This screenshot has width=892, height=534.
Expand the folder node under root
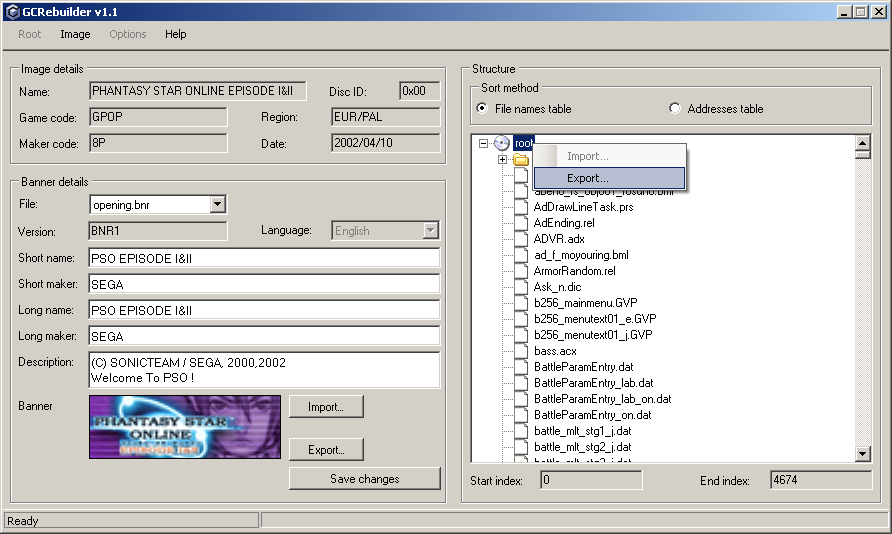click(502, 160)
